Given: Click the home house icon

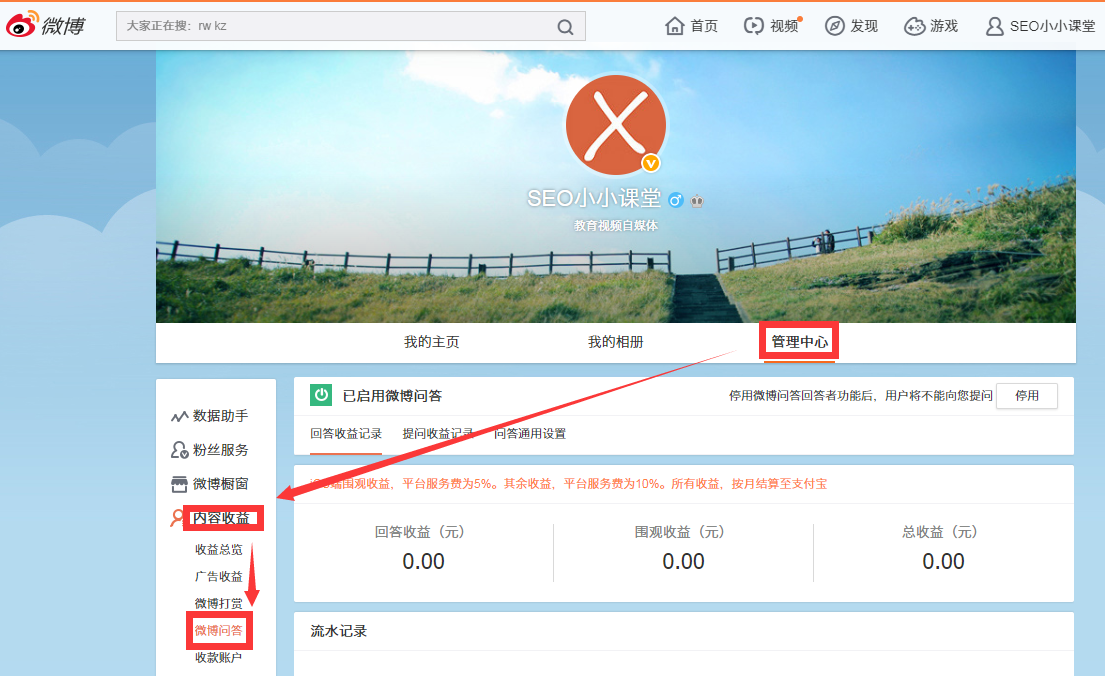Looking at the screenshot, I should pyautogui.click(x=674, y=26).
